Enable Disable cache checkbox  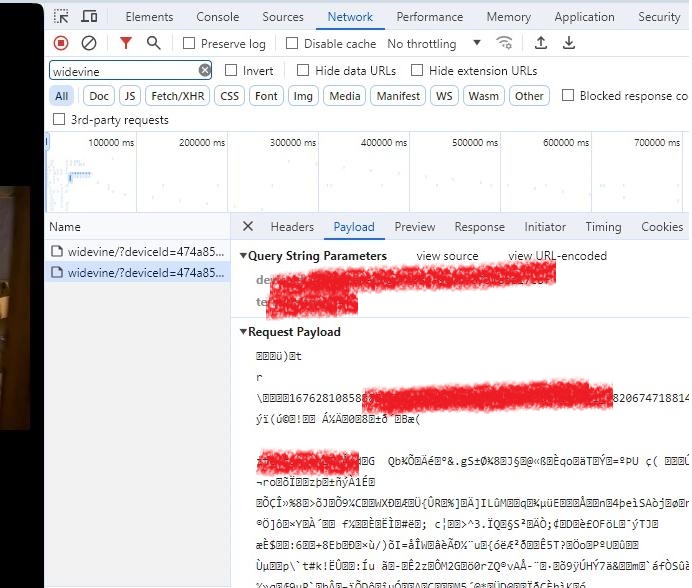click(292, 43)
